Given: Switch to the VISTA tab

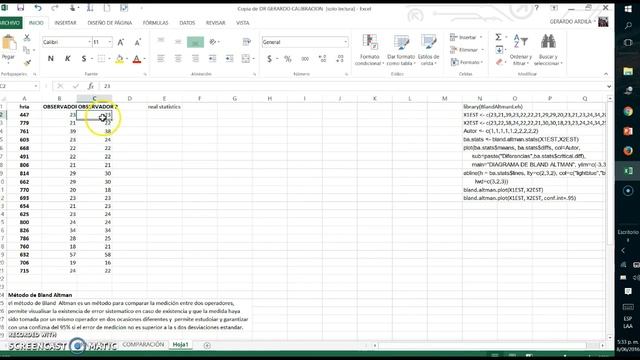Looking at the screenshot, I should coord(242,23).
